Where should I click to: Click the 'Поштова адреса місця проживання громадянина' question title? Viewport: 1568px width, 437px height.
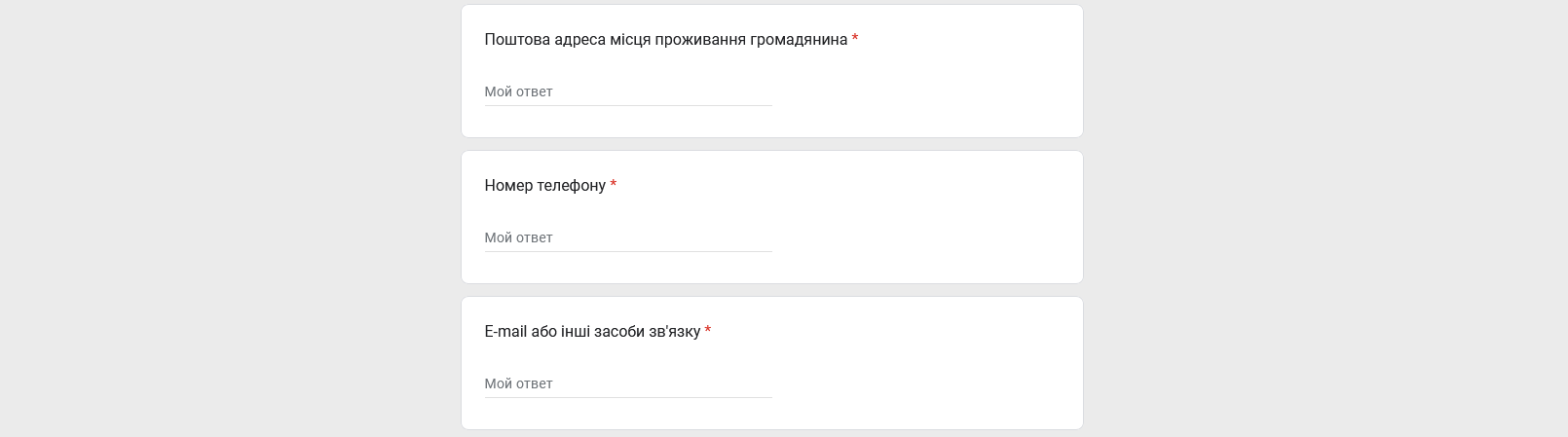665,40
